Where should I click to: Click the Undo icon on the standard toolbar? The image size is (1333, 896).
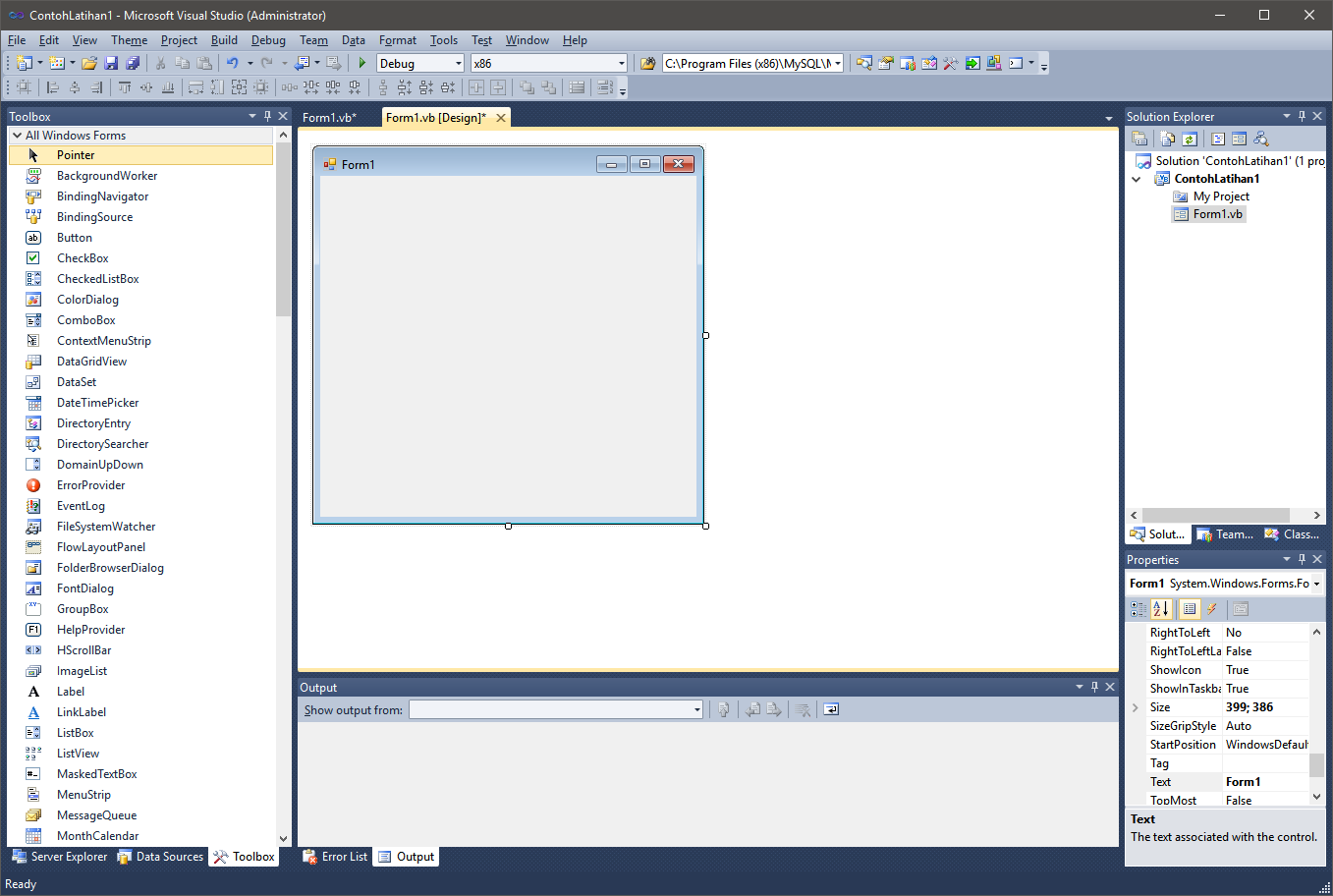233,62
